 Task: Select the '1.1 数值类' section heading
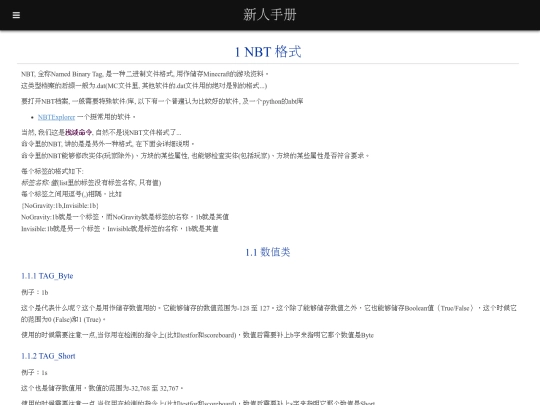pyautogui.click(x=268, y=252)
